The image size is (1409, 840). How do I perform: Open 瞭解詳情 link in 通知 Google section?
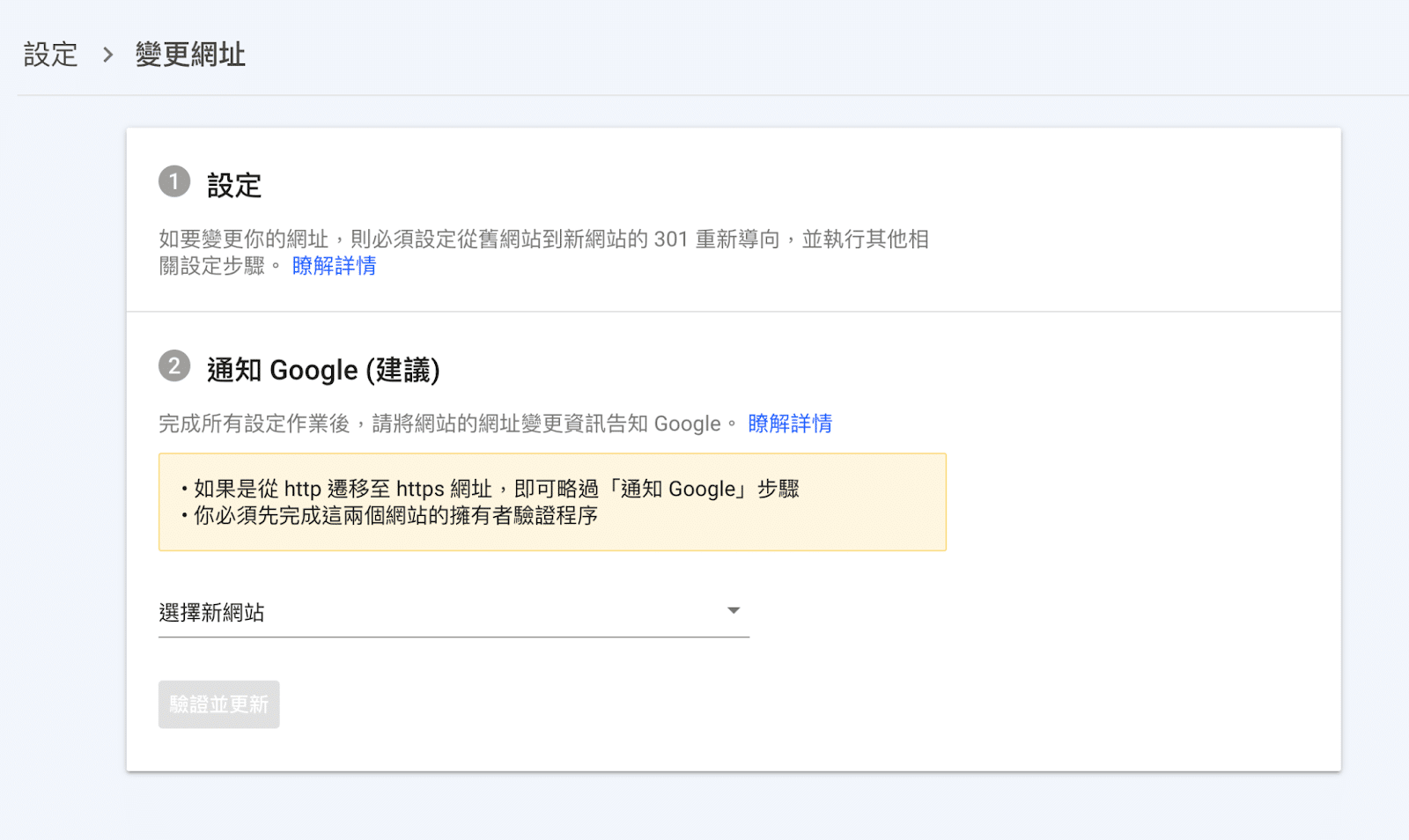790,424
